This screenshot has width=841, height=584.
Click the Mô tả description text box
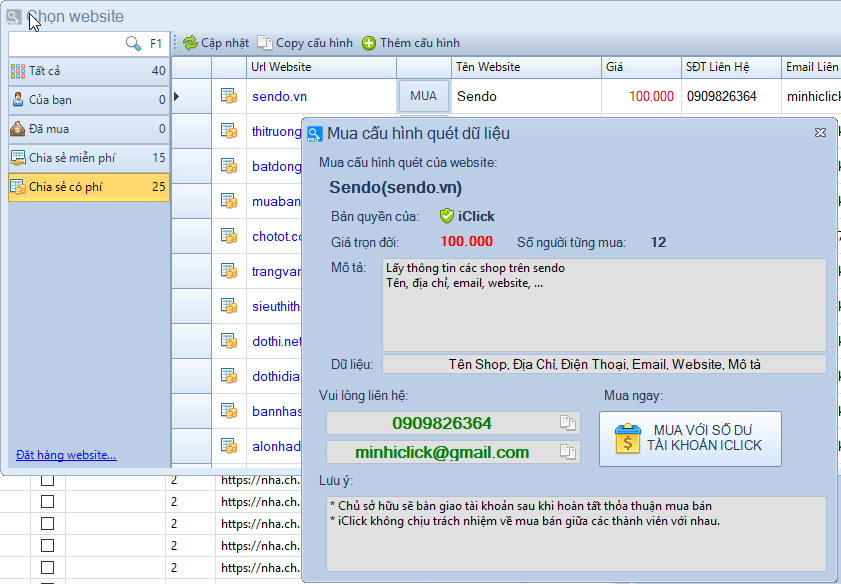[x=604, y=305]
